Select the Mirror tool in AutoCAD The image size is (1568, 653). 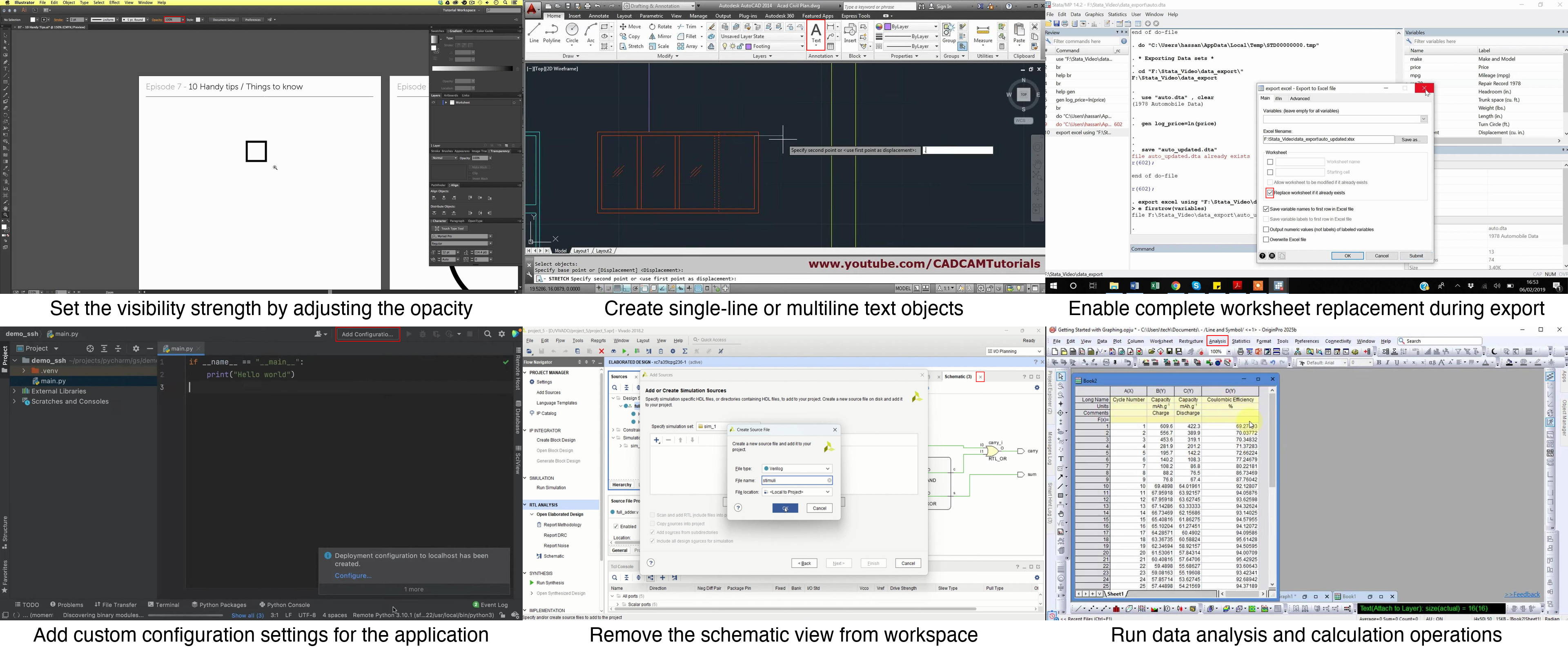(x=660, y=36)
